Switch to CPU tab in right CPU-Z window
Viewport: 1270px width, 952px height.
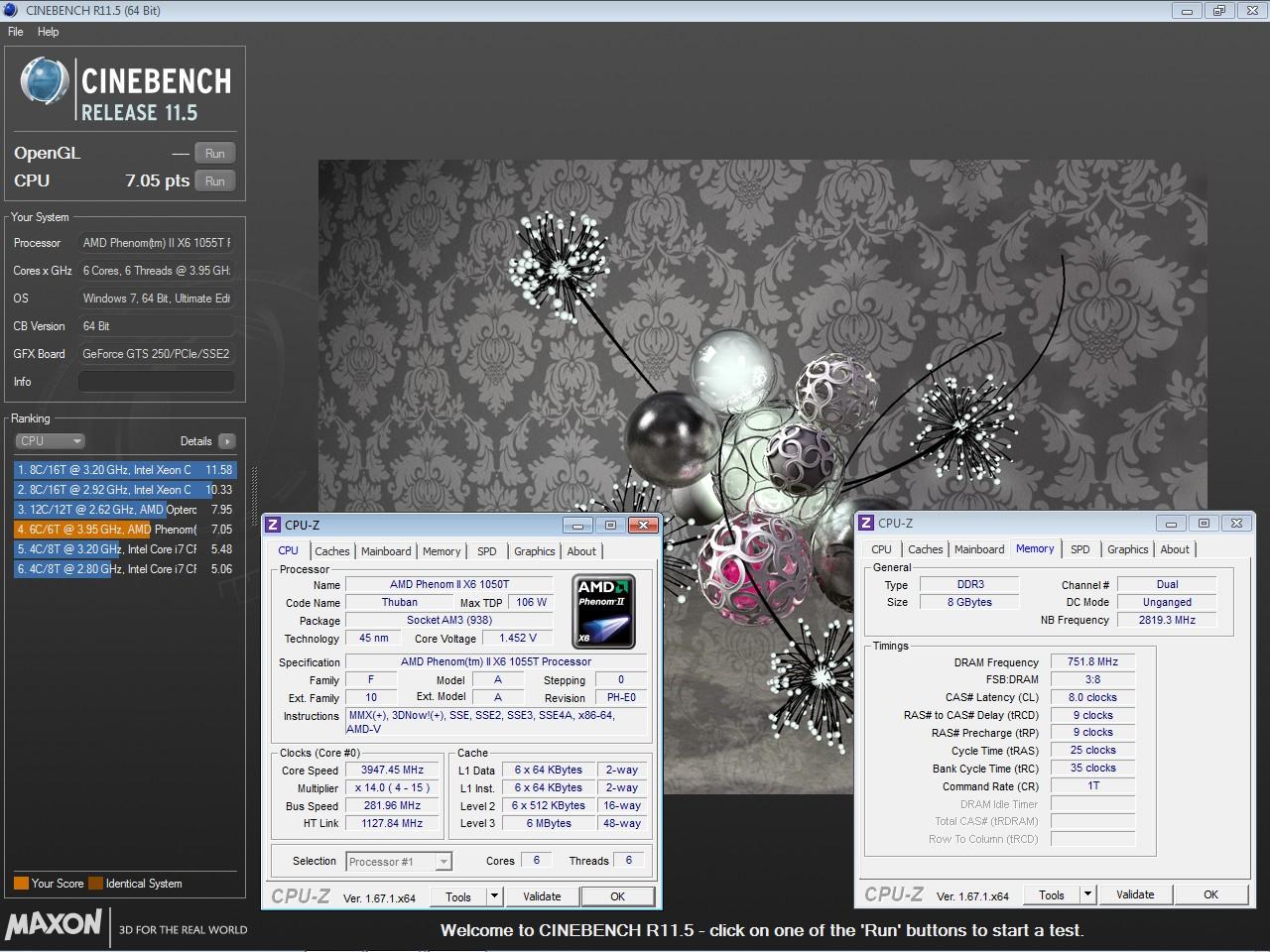882,549
